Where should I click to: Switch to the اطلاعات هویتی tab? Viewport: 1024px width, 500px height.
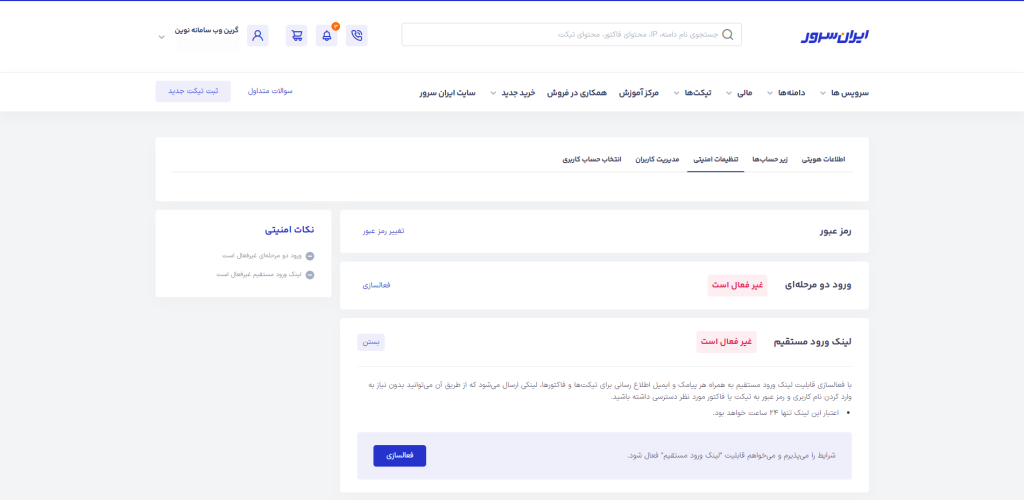coord(824,159)
